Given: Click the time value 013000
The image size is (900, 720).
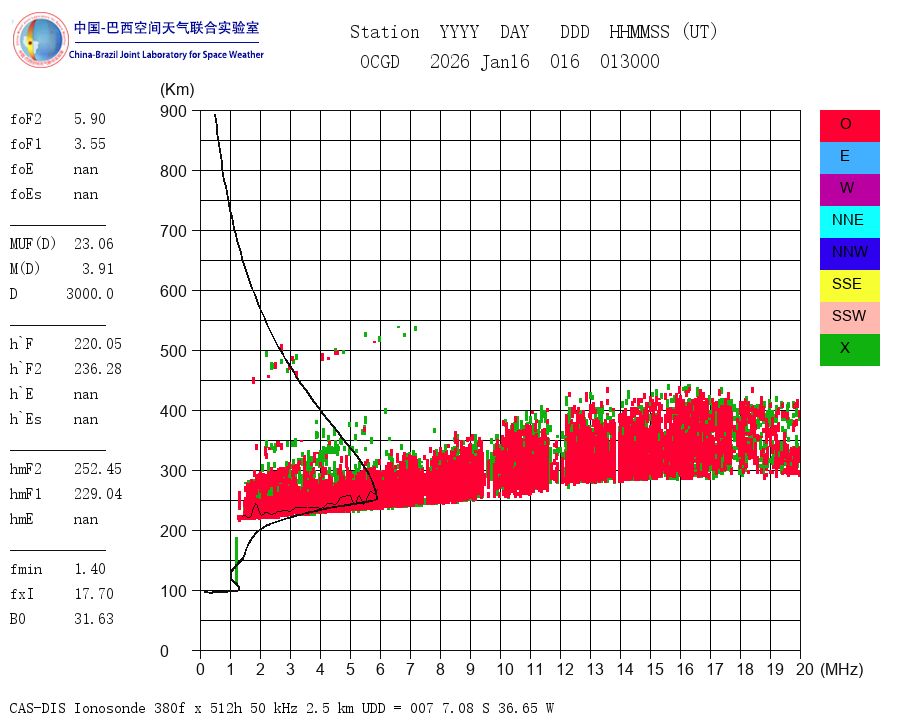Looking at the screenshot, I should [630, 61].
